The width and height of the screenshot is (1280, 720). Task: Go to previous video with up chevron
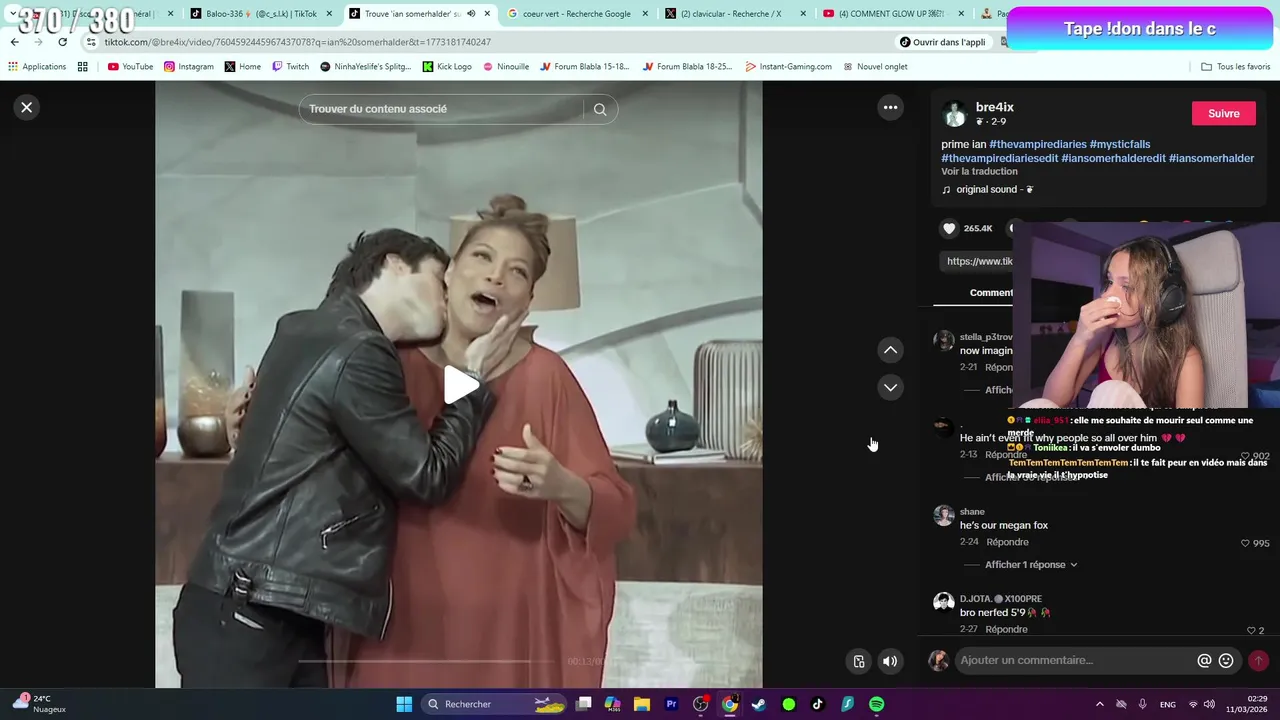(x=890, y=350)
